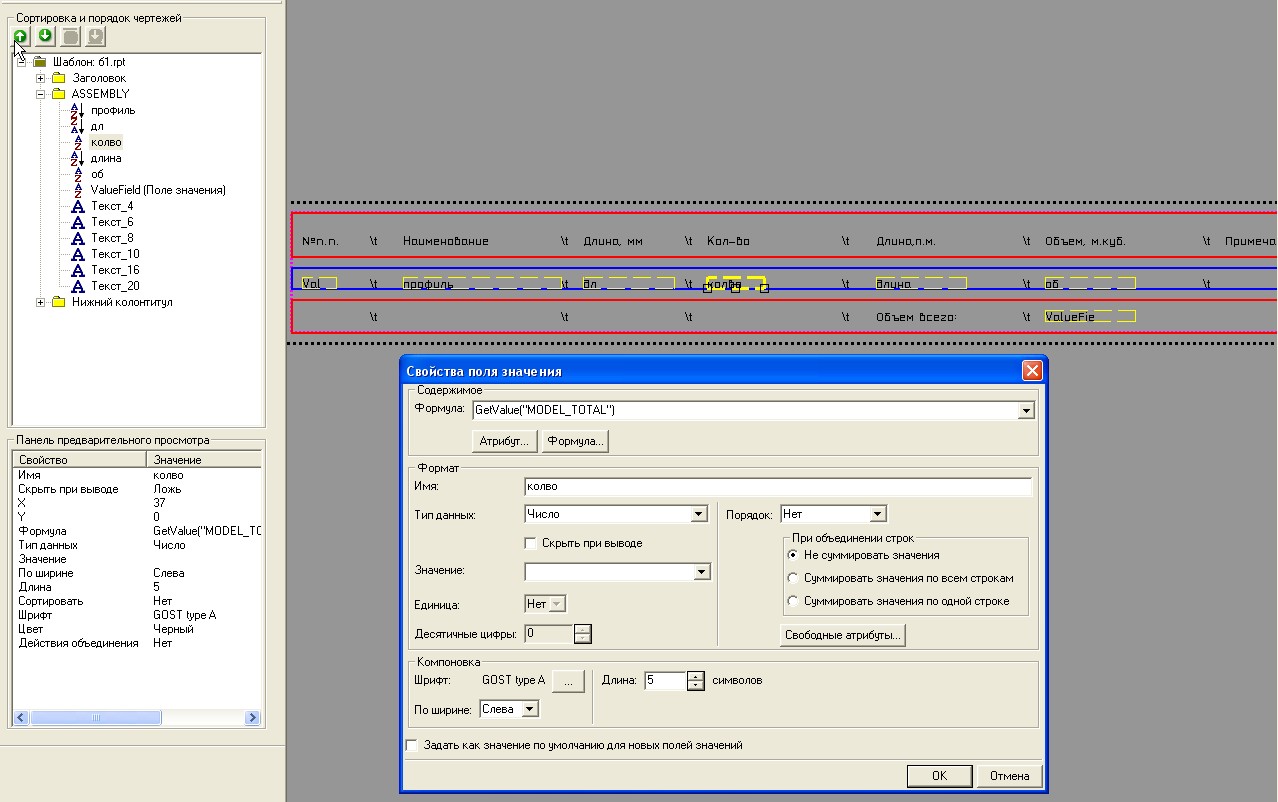Viewport: 1278px width, 802px height.
Task: Open the Порядок dropdown
Action: (x=877, y=514)
